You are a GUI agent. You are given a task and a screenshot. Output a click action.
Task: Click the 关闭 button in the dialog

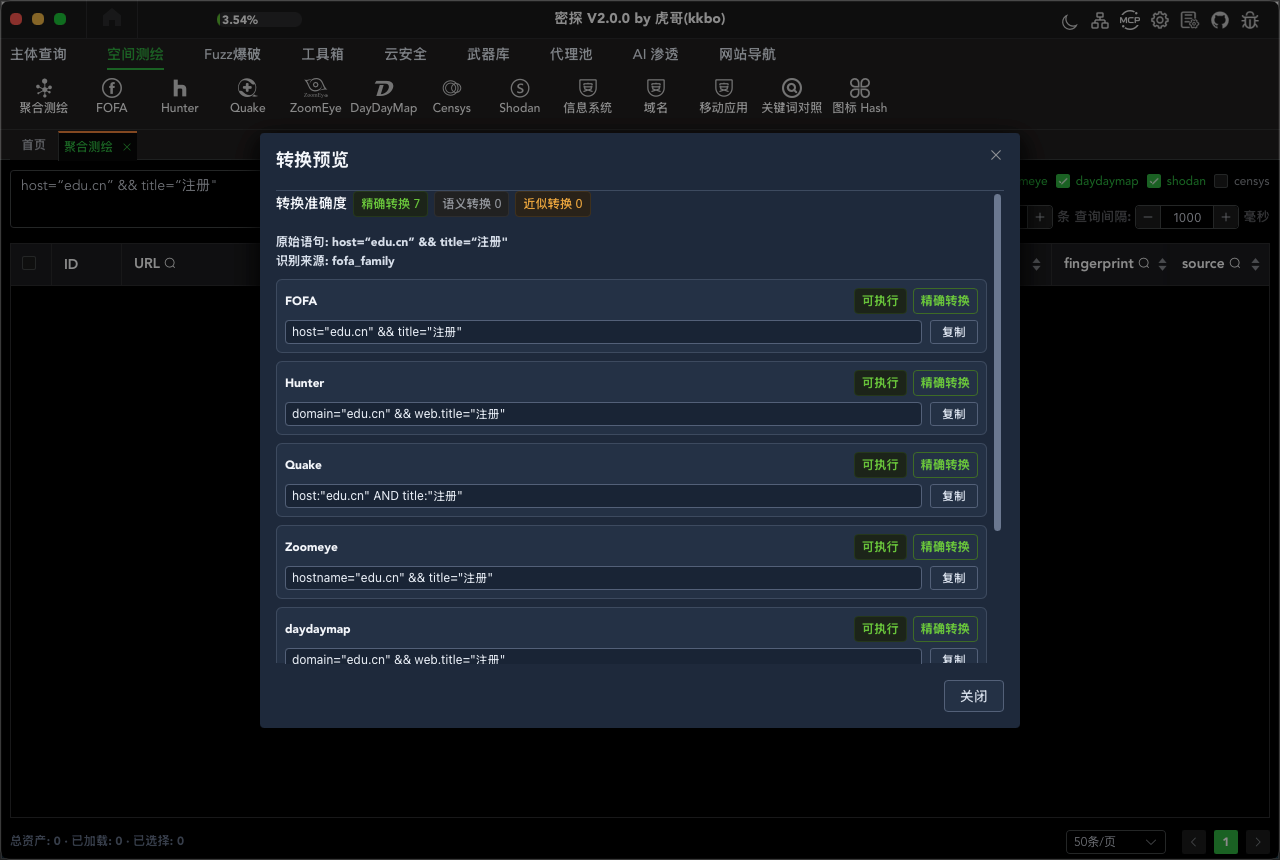pos(974,696)
